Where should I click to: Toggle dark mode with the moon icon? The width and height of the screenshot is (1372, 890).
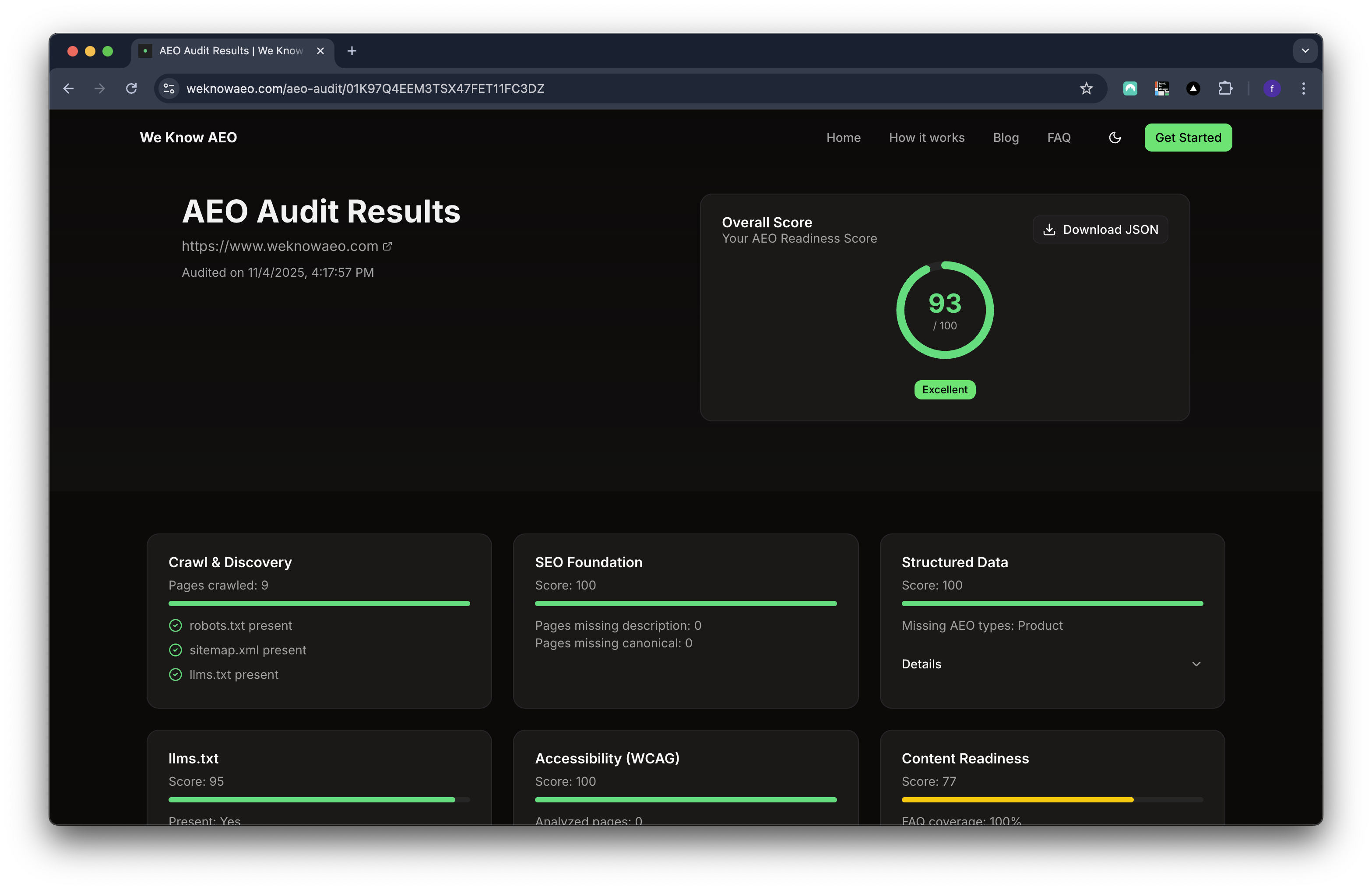tap(1115, 137)
